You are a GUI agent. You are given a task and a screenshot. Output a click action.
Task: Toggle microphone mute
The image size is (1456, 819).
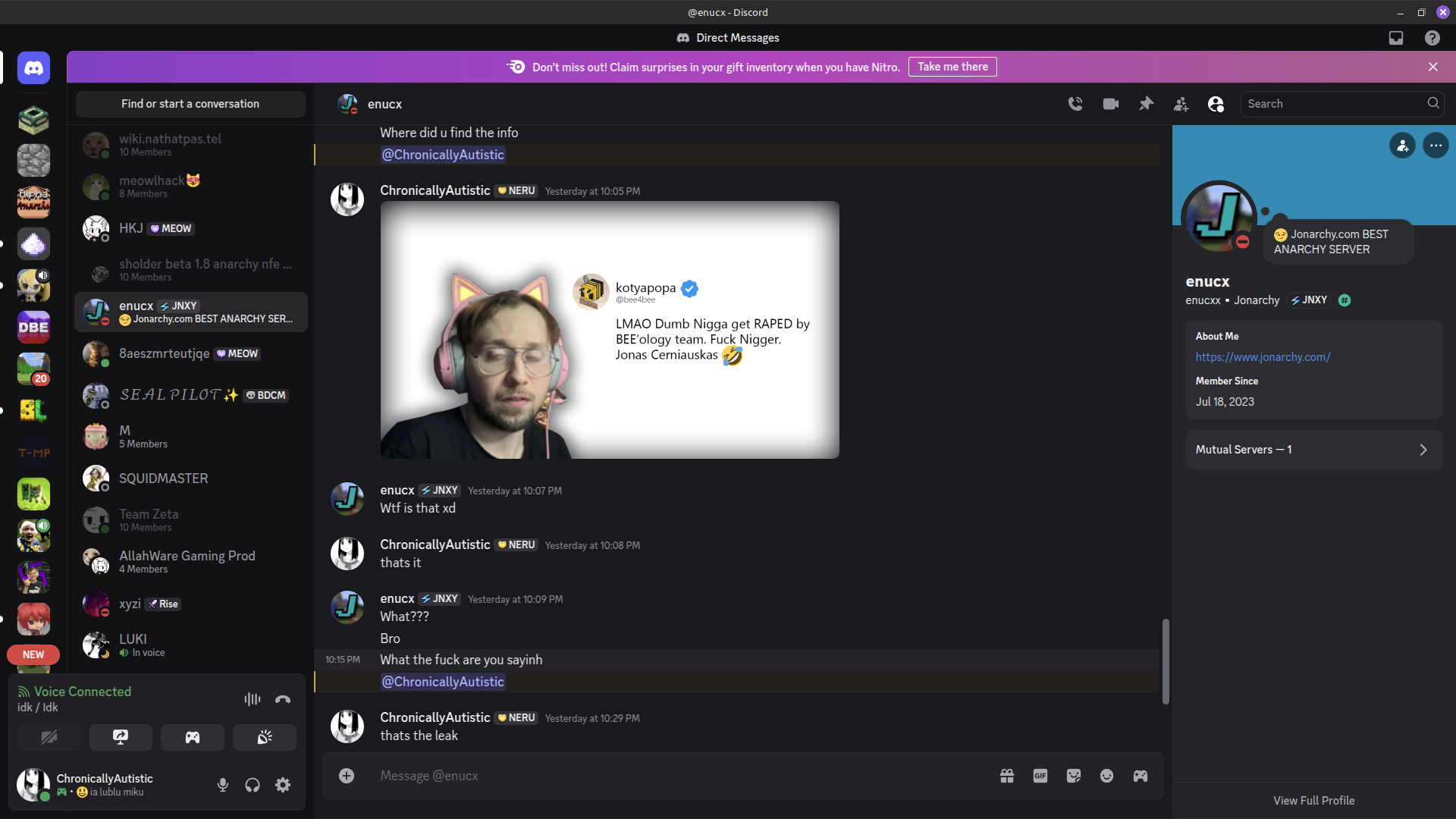click(x=223, y=785)
